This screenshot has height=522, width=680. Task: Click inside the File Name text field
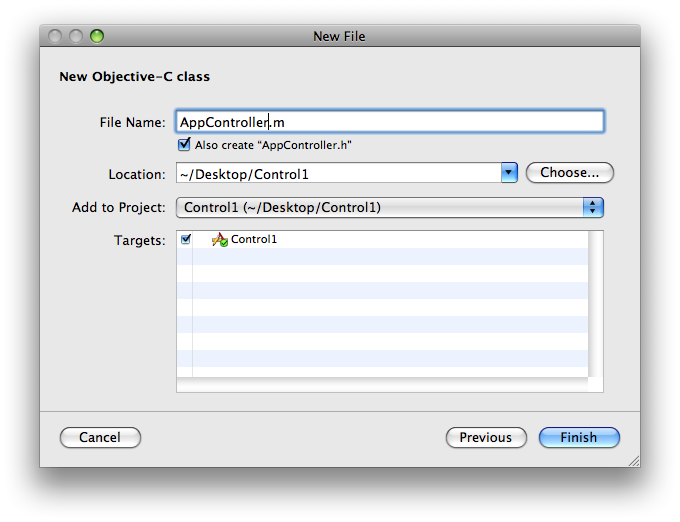click(x=389, y=121)
